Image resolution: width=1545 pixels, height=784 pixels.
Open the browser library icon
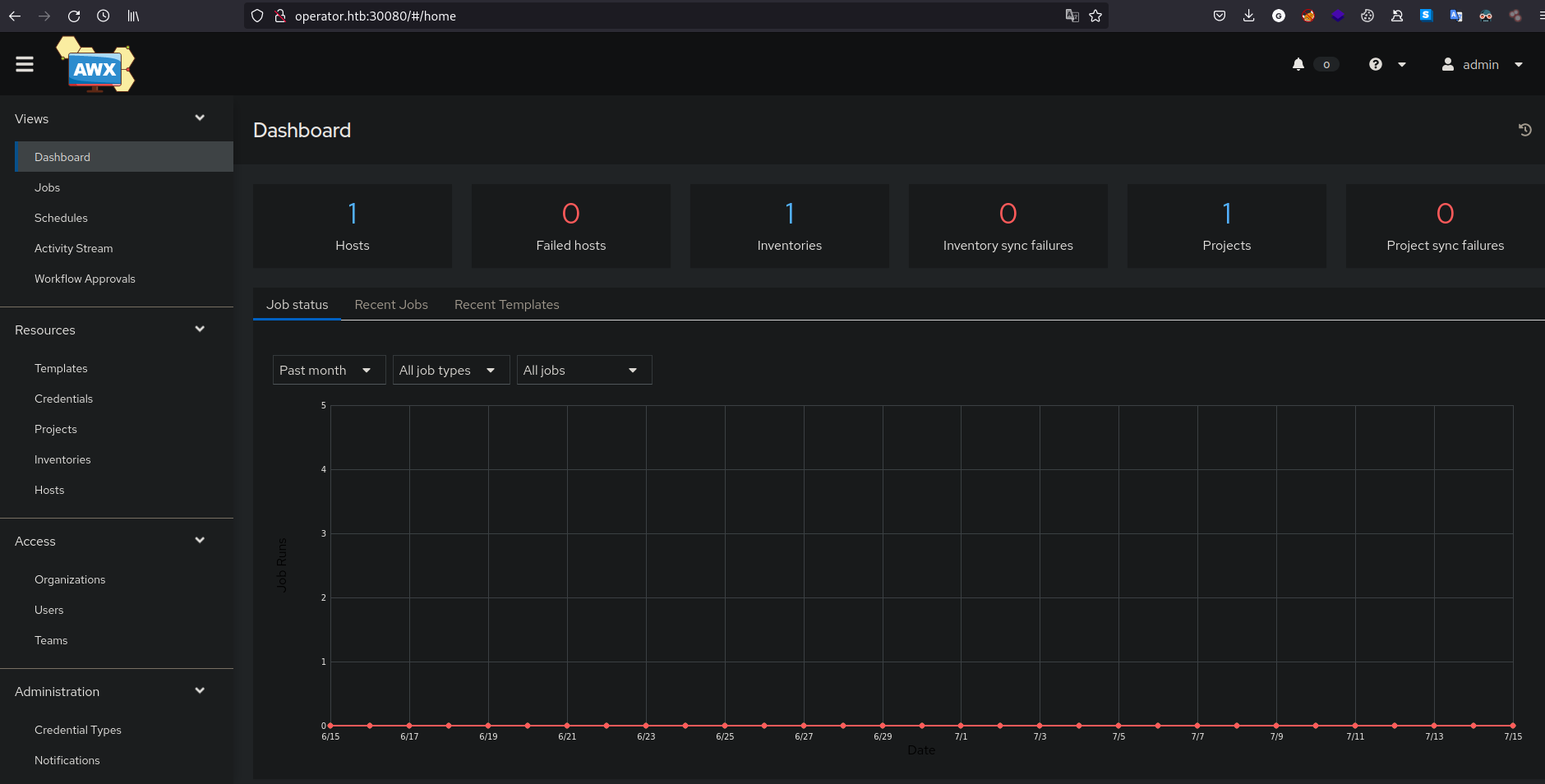pos(133,16)
